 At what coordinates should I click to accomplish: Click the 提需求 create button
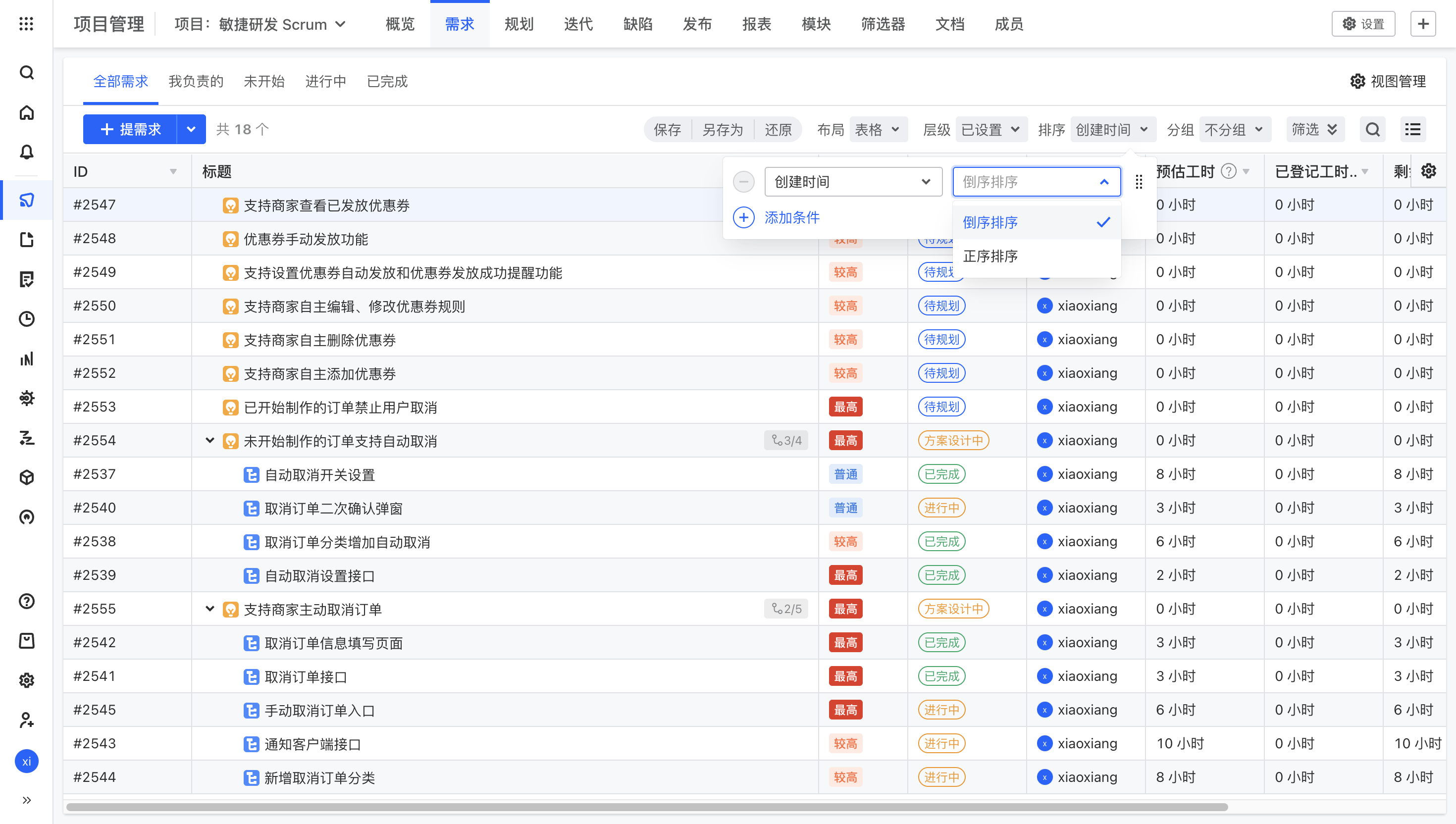pyautogui.click(x=130, y=130)
